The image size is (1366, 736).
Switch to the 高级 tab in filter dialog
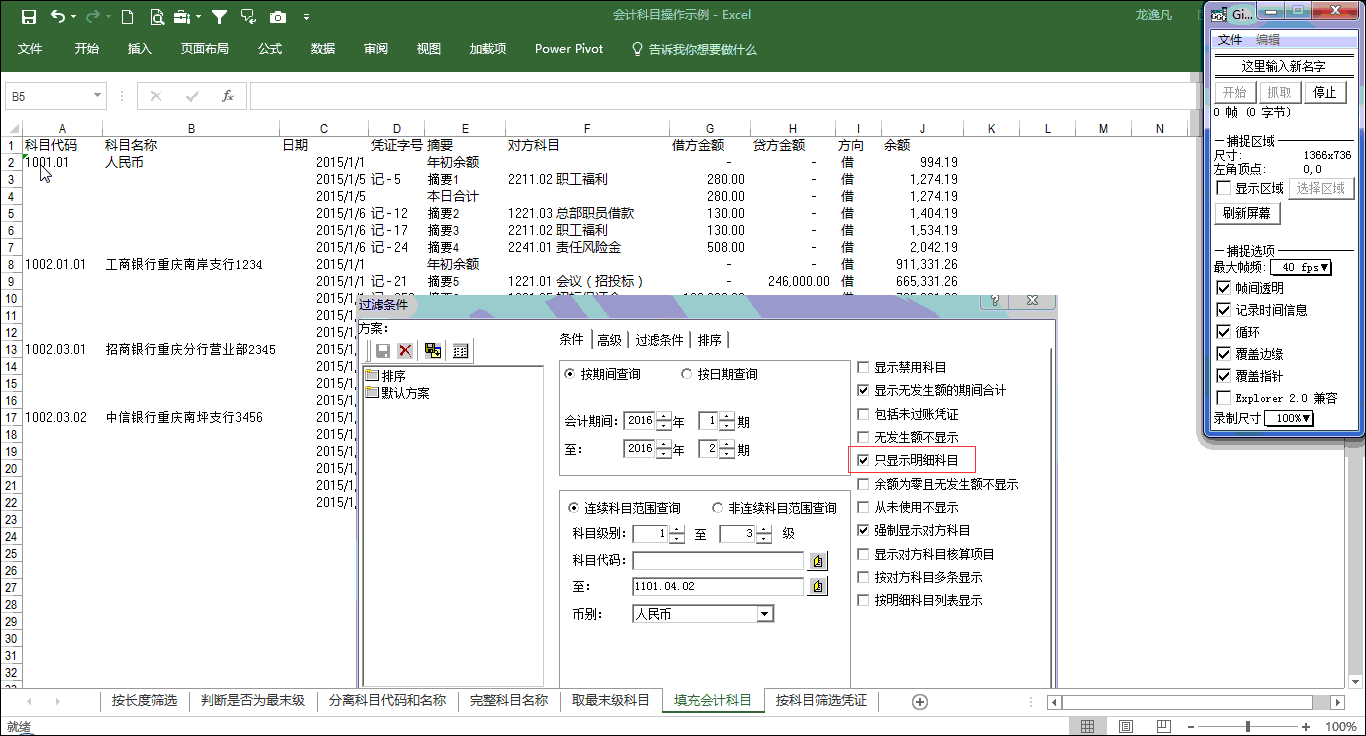coord(609,340)
